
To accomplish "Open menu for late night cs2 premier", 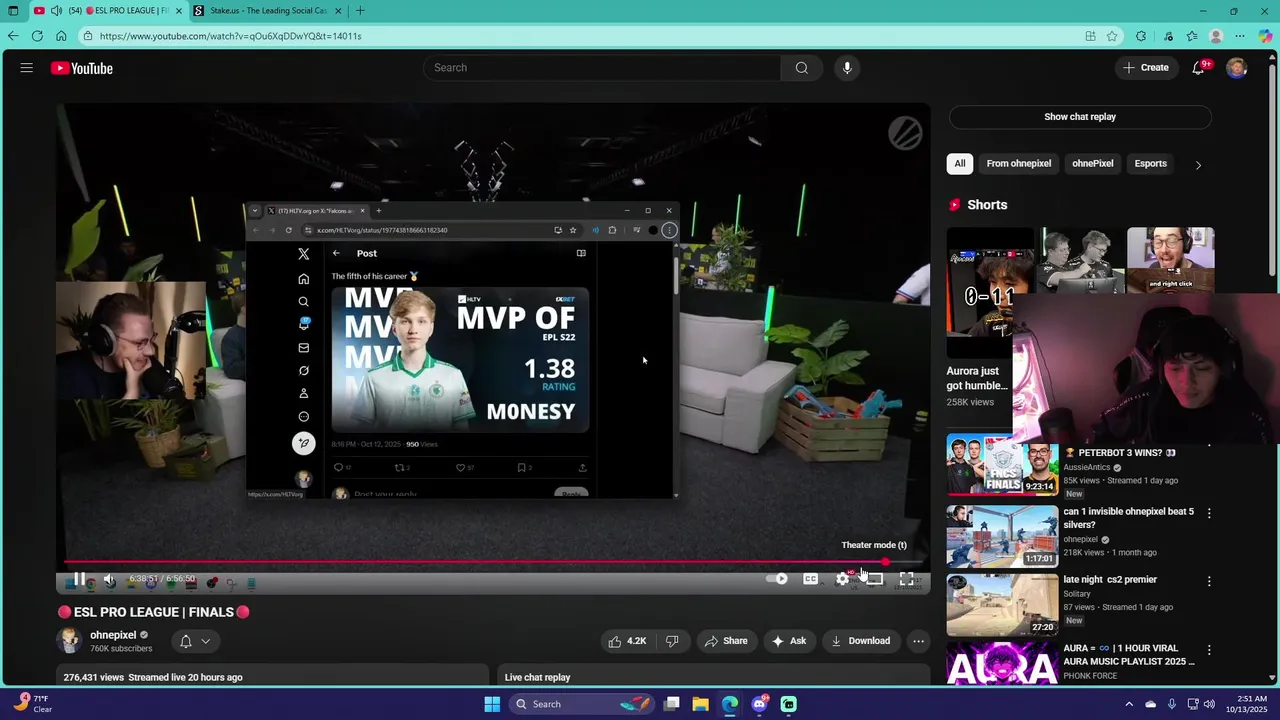I will 1209,581.
